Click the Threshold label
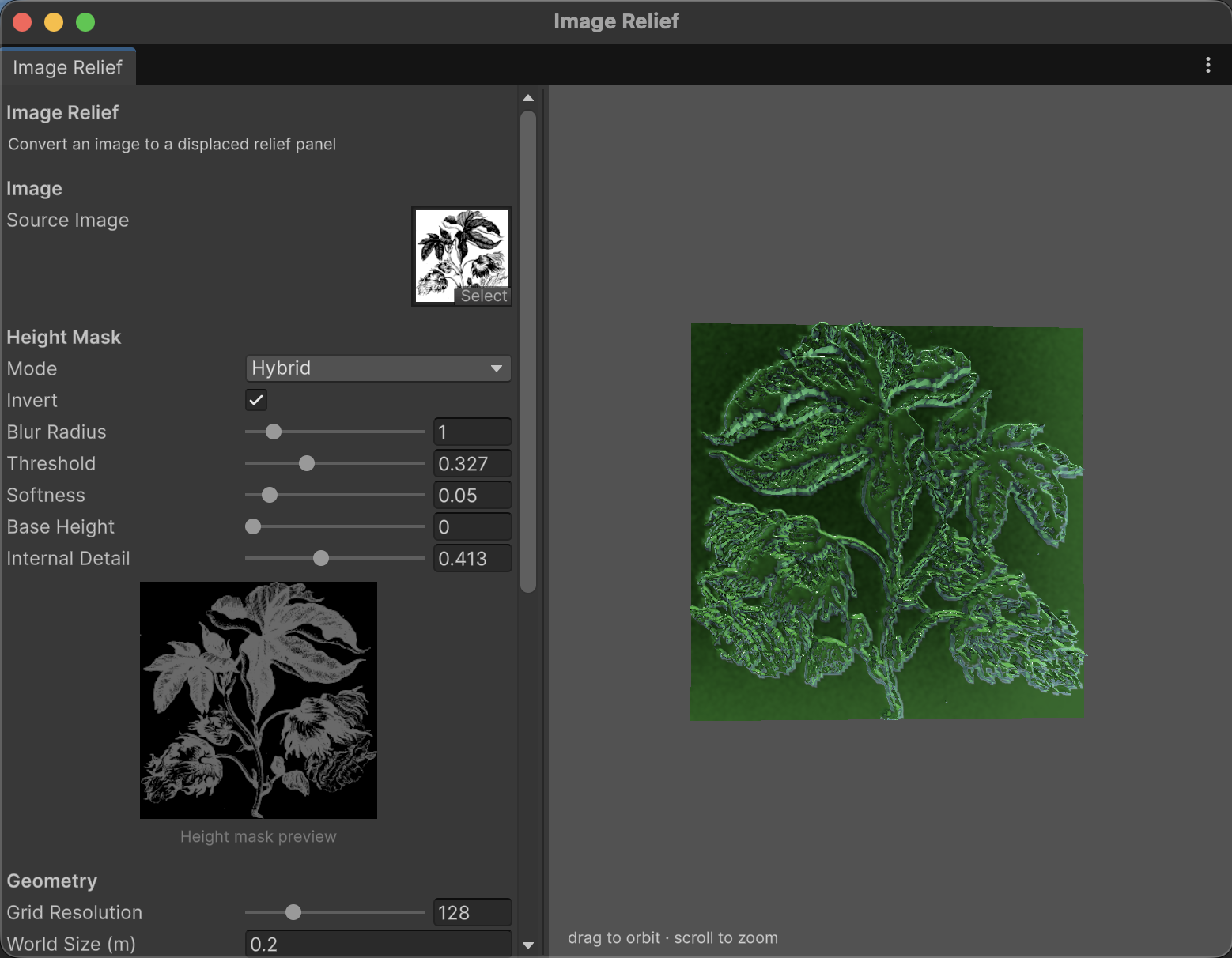This screenshot has width=1232, height=958. (51, 463)
